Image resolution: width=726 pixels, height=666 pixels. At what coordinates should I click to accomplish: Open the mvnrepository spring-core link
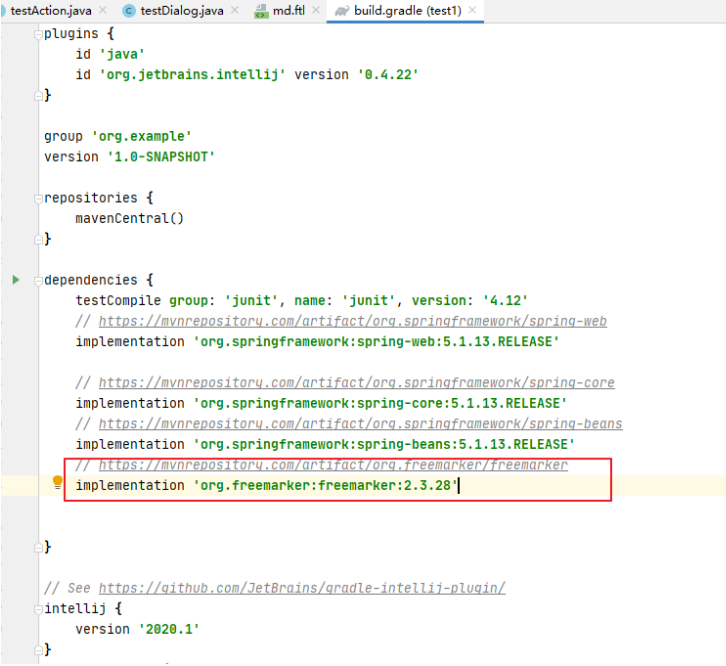(357, 383)
